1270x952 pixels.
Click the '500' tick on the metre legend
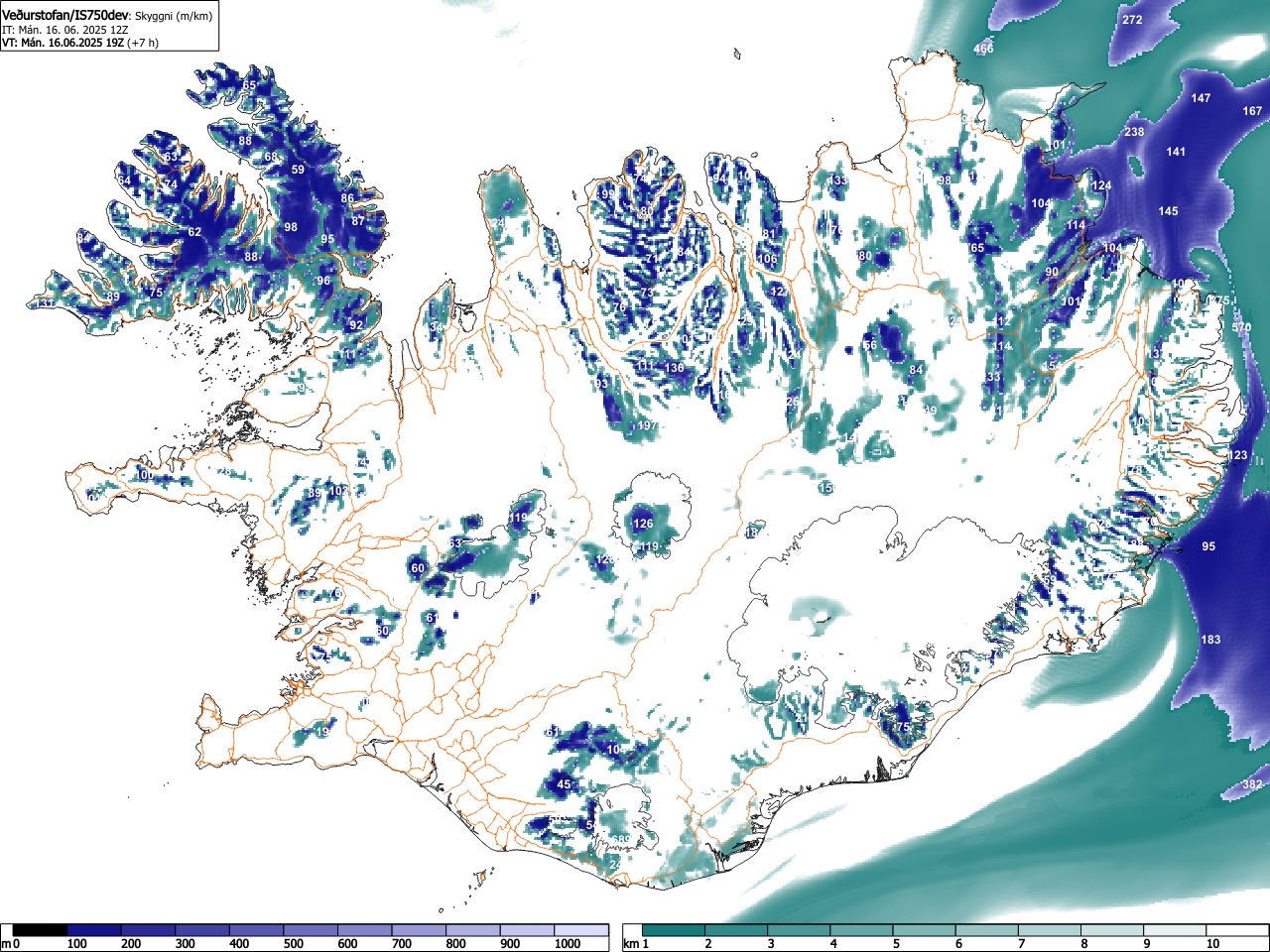[293, 944]
